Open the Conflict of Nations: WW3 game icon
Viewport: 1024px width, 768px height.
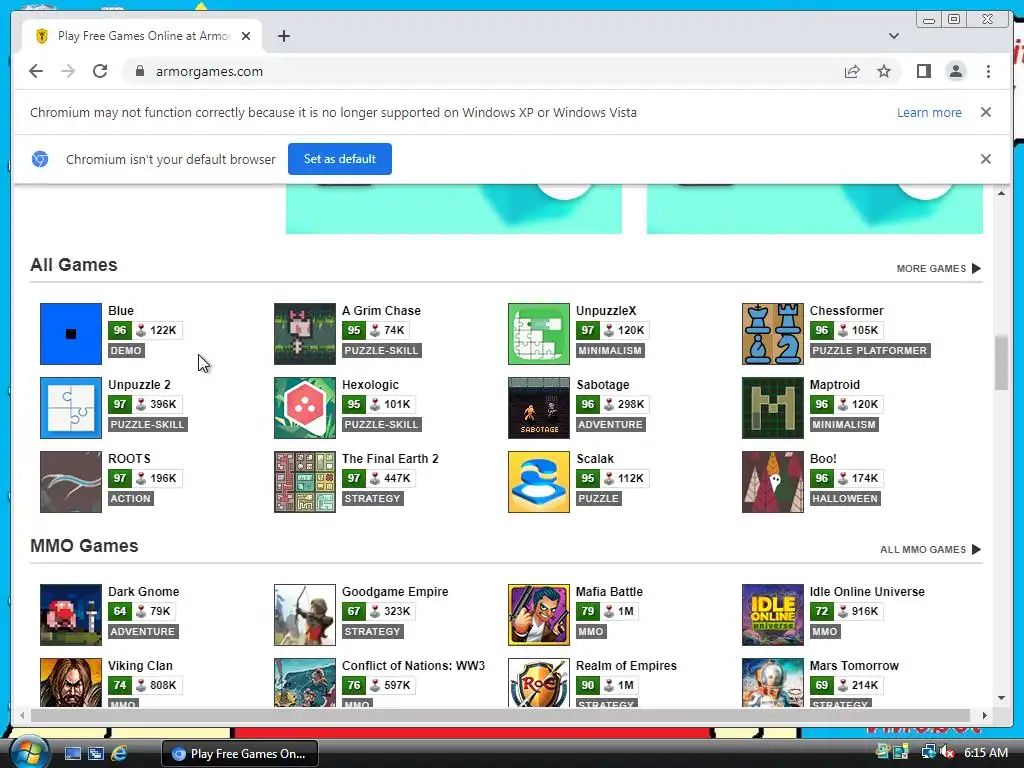[x=304, y=682]
